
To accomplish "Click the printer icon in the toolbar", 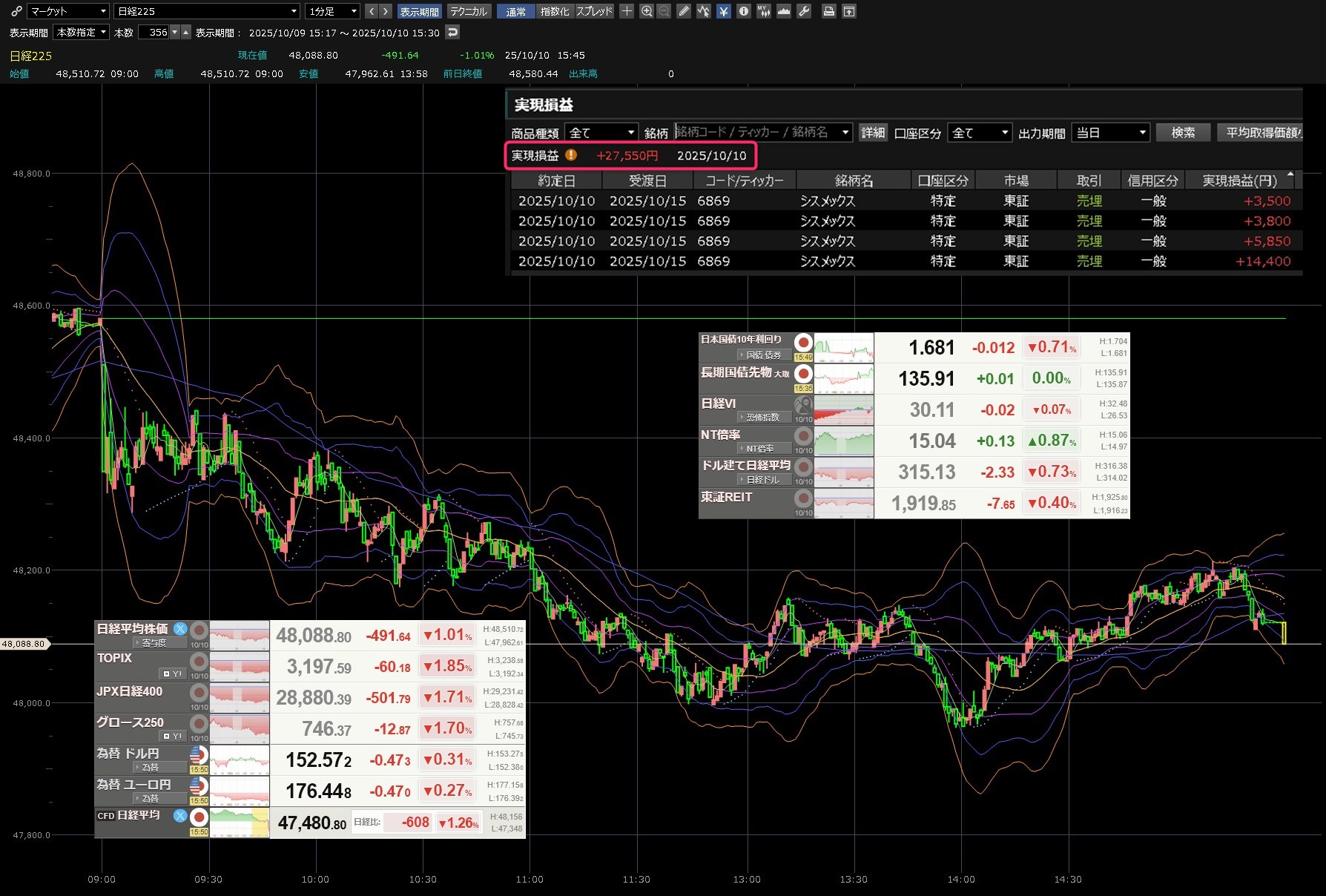I will [x=829, y=11].
